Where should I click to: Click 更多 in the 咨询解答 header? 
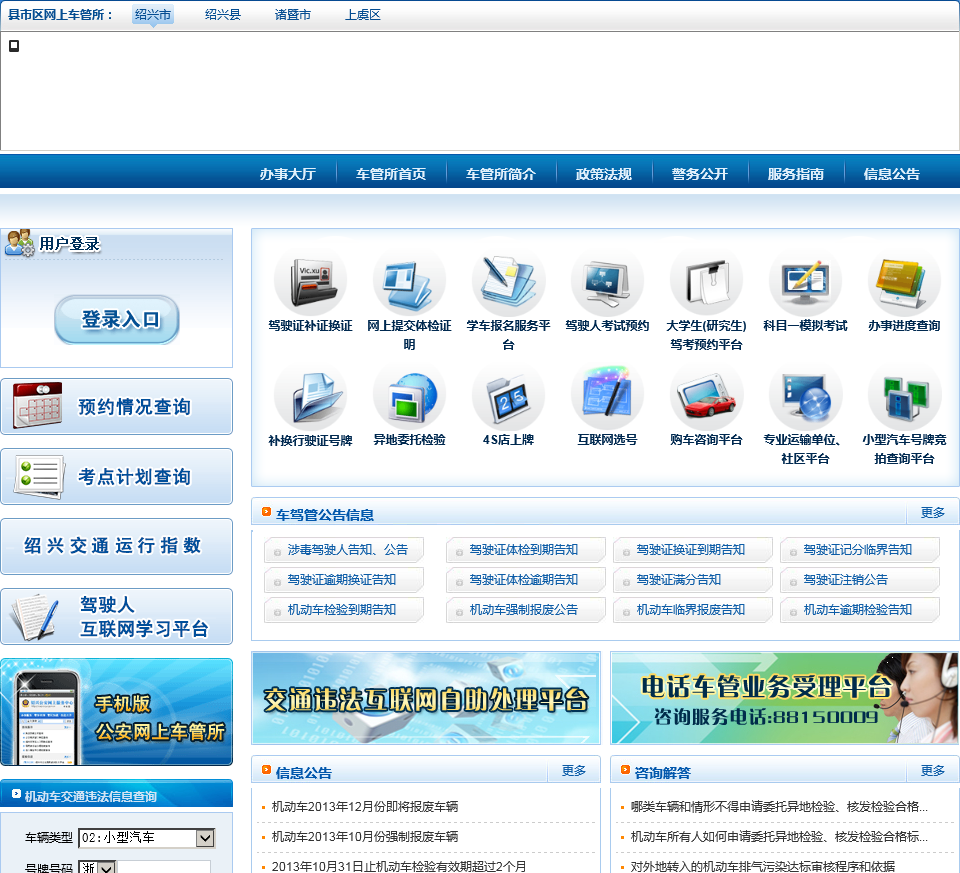(932, 771)
